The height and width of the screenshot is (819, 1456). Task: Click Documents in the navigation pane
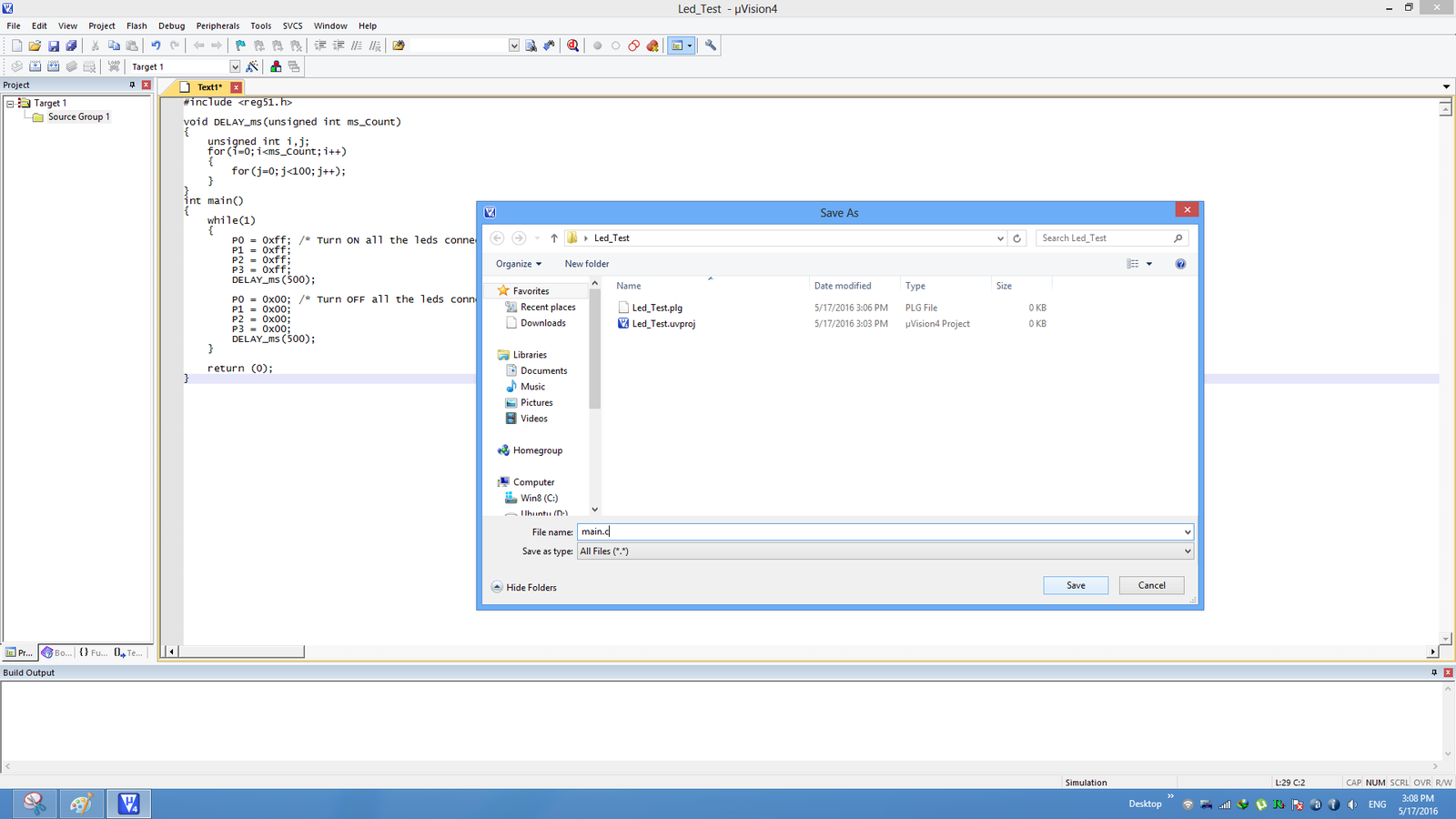point(543,371)
